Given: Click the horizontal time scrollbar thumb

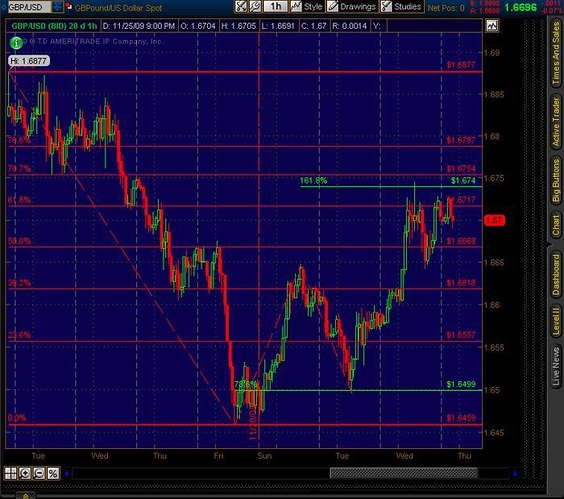Looking at the screenshot, I should click(404, 473).
